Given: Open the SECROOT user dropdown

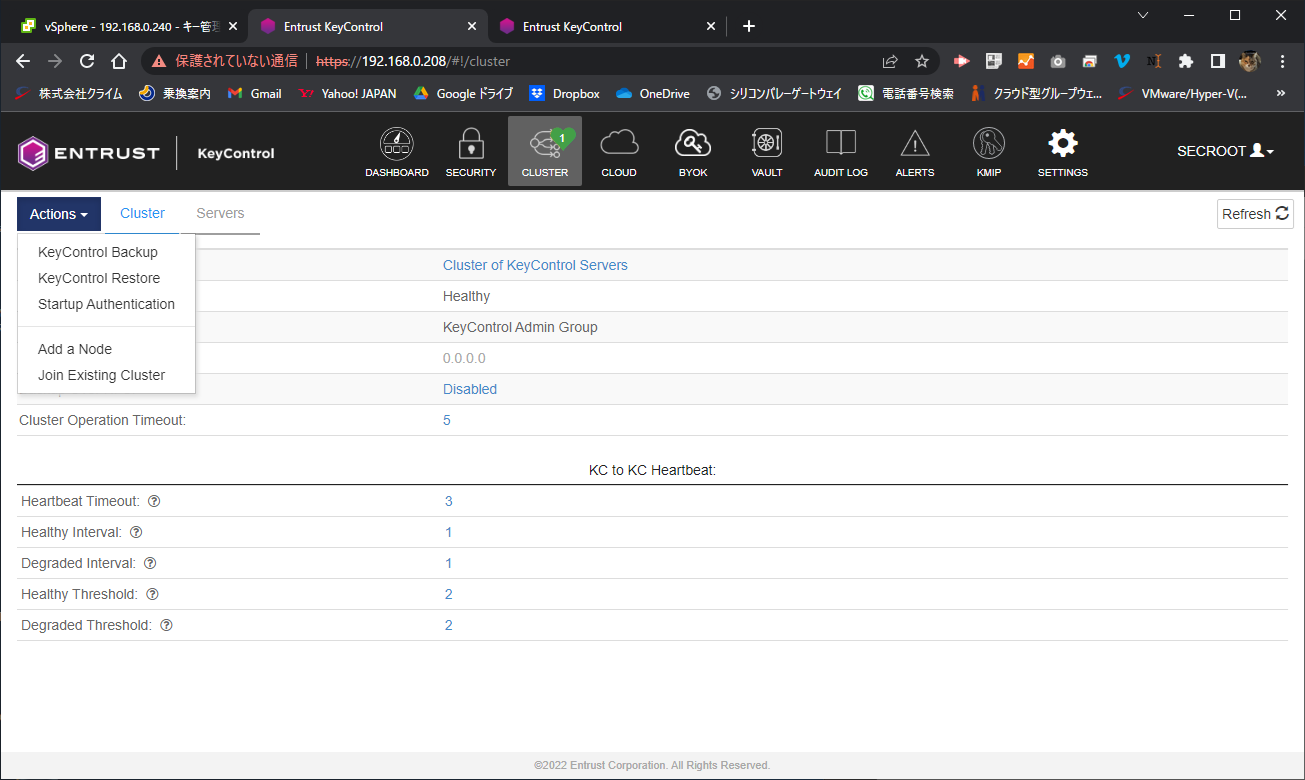Looking at the screenshot, I should pos(1225,151).
